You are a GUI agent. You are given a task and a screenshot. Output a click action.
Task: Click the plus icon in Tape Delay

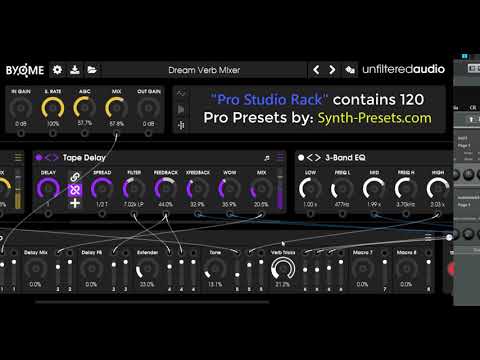pyautogui.click(x=75, y=203)
